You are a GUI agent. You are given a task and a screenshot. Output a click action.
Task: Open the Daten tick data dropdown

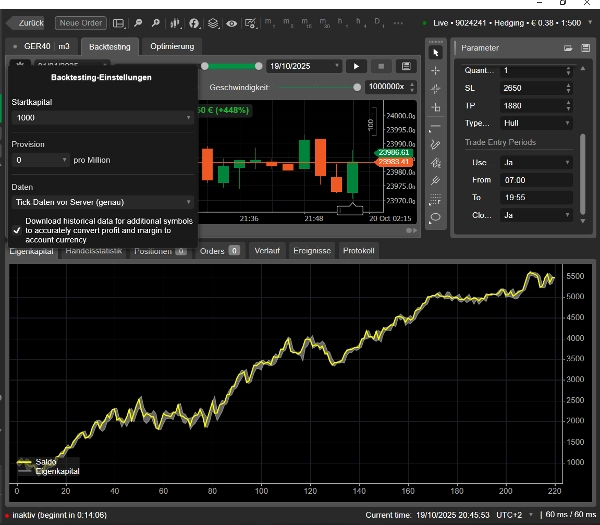click(103, 202)
